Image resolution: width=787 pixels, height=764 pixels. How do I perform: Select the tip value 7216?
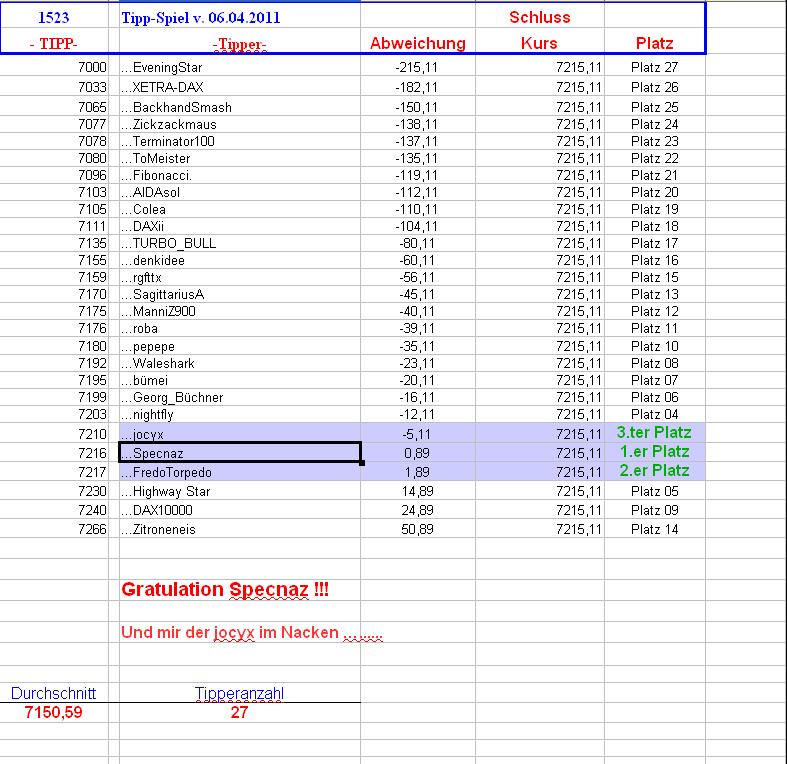point(54,453)
